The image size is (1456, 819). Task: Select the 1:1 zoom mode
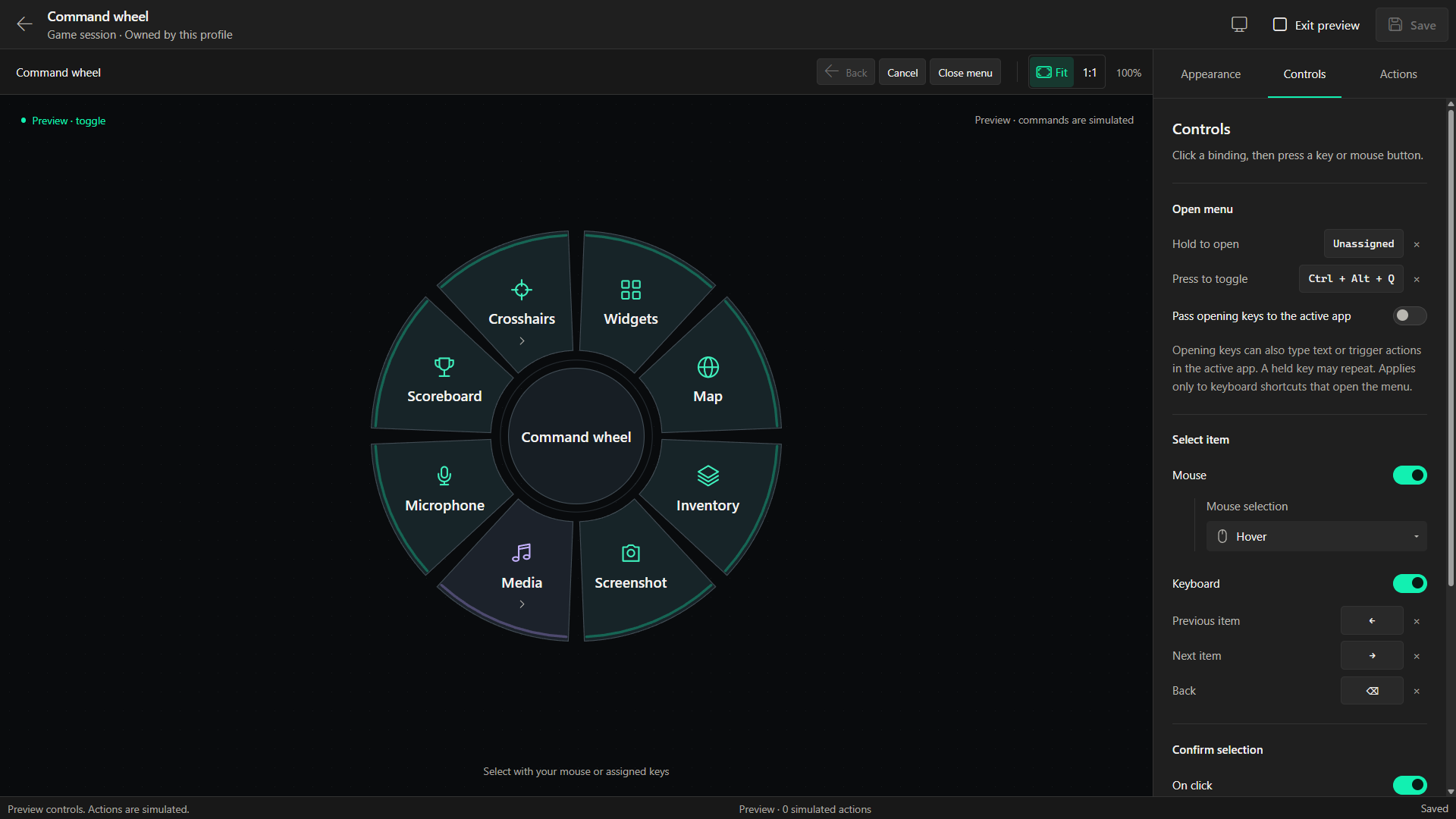pyautogui.click(x=1090, y=72)
